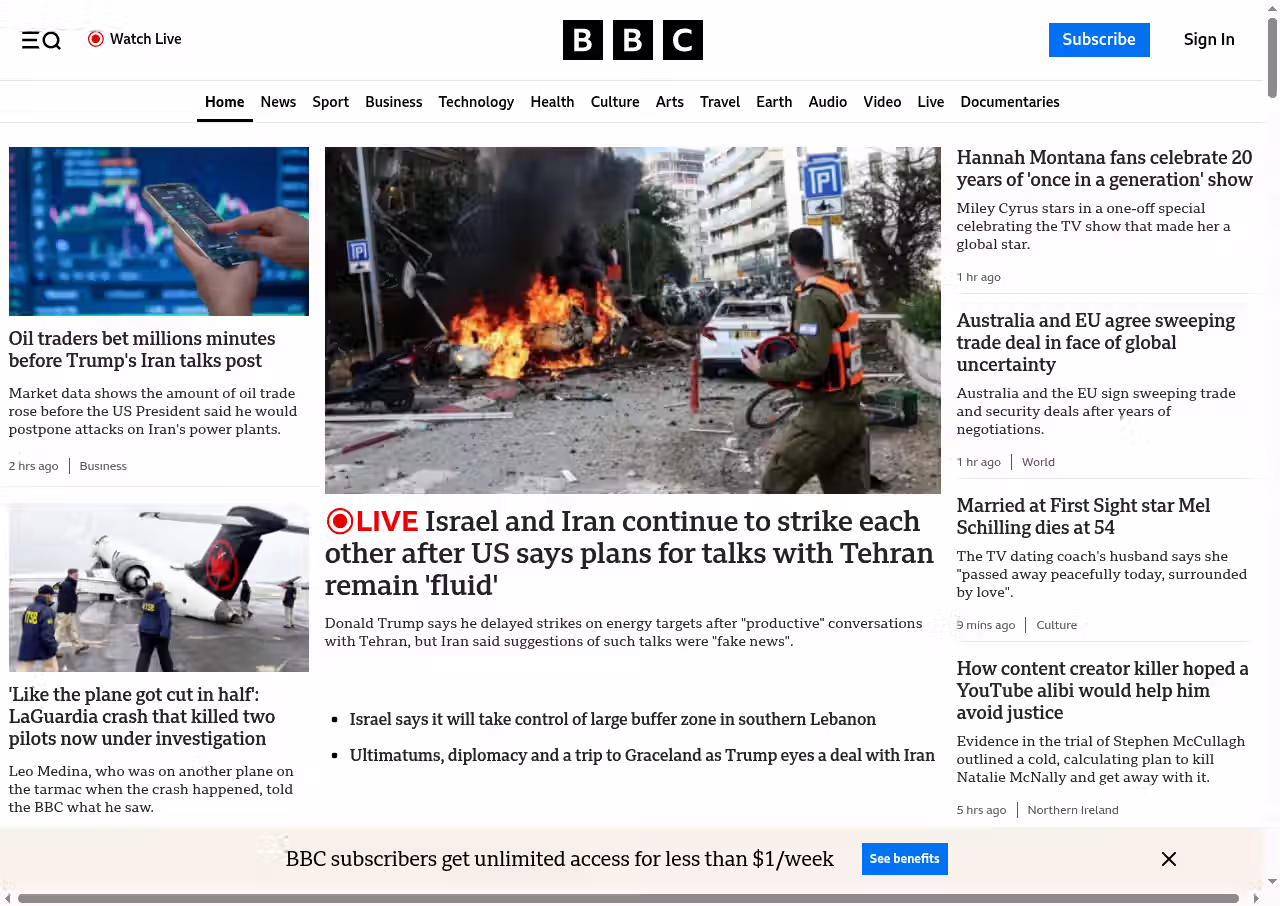Open the LaGuardia plane crash photo
This screenshot has width=1280, height=906.
[159, 588]
